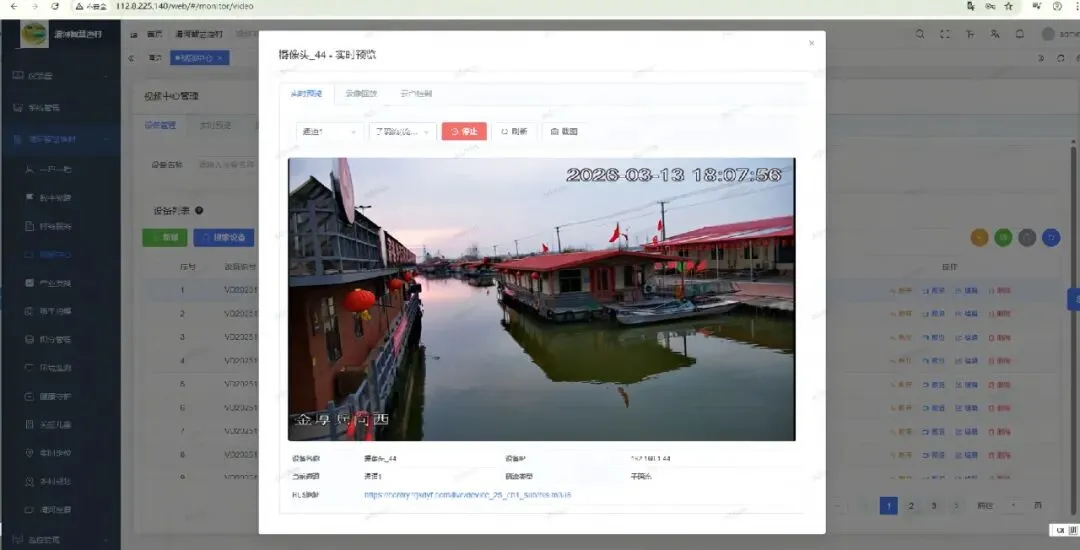1080x550 pixels.
Task: Click edit action in row 8
Action: coord(967,455)
